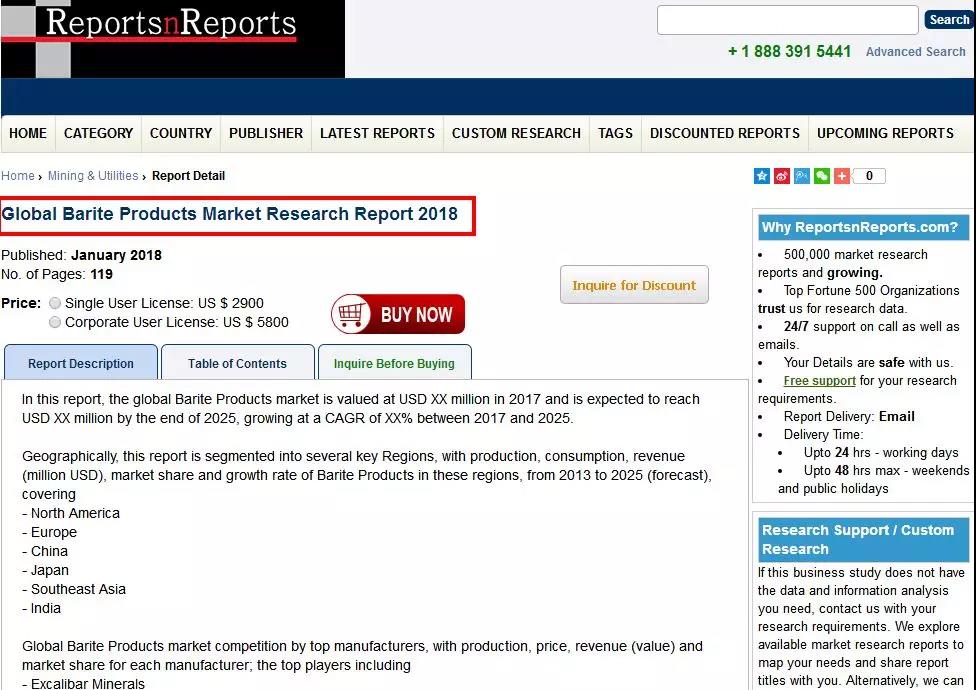The height and width of the screenshot is (690, 976).
Task: Go to DISCOUNTED REPORTS
Action: pyautogui.click(x=725, y=133)
